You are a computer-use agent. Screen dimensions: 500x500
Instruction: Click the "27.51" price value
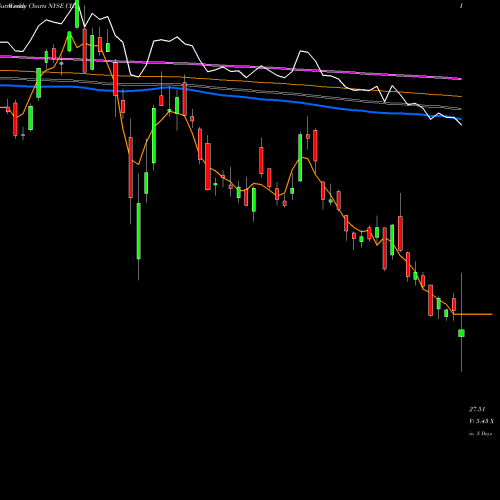pyautogui.click(x=477, y=409)
